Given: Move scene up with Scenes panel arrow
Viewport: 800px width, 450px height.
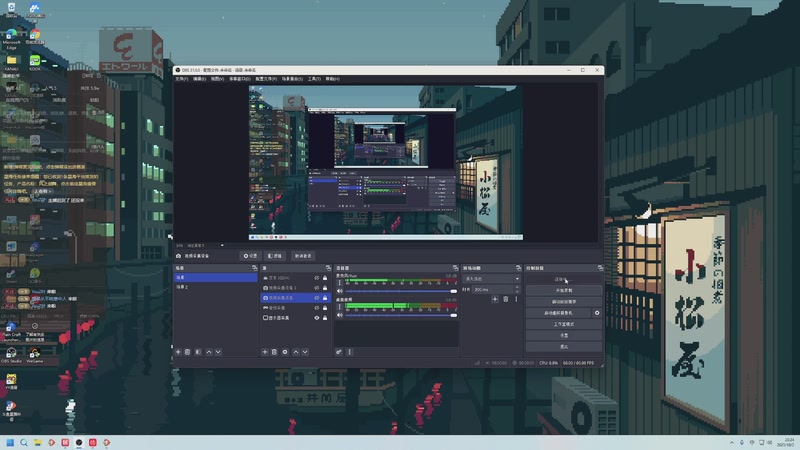Looking at the screenshot, I should 209,352.
